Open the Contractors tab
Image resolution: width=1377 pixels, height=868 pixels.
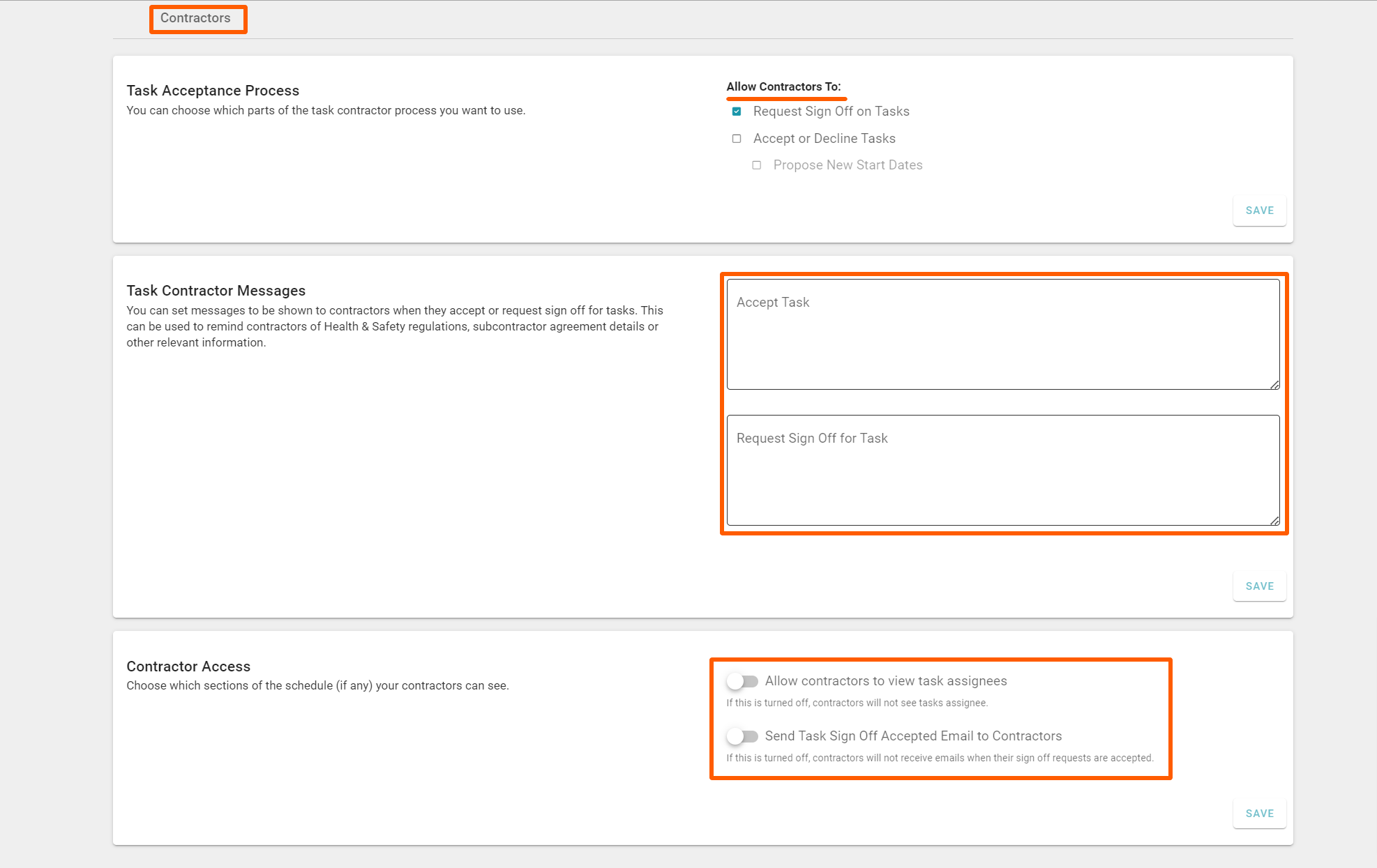pos(195,18)
